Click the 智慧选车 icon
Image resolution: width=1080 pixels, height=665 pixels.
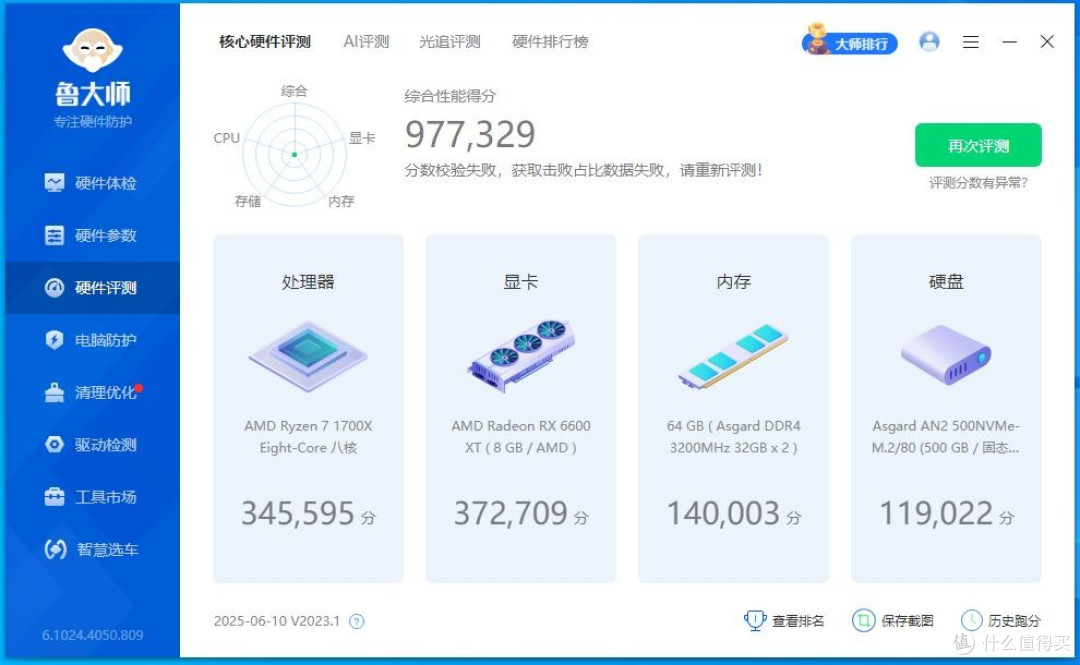(x=55, y=549)
